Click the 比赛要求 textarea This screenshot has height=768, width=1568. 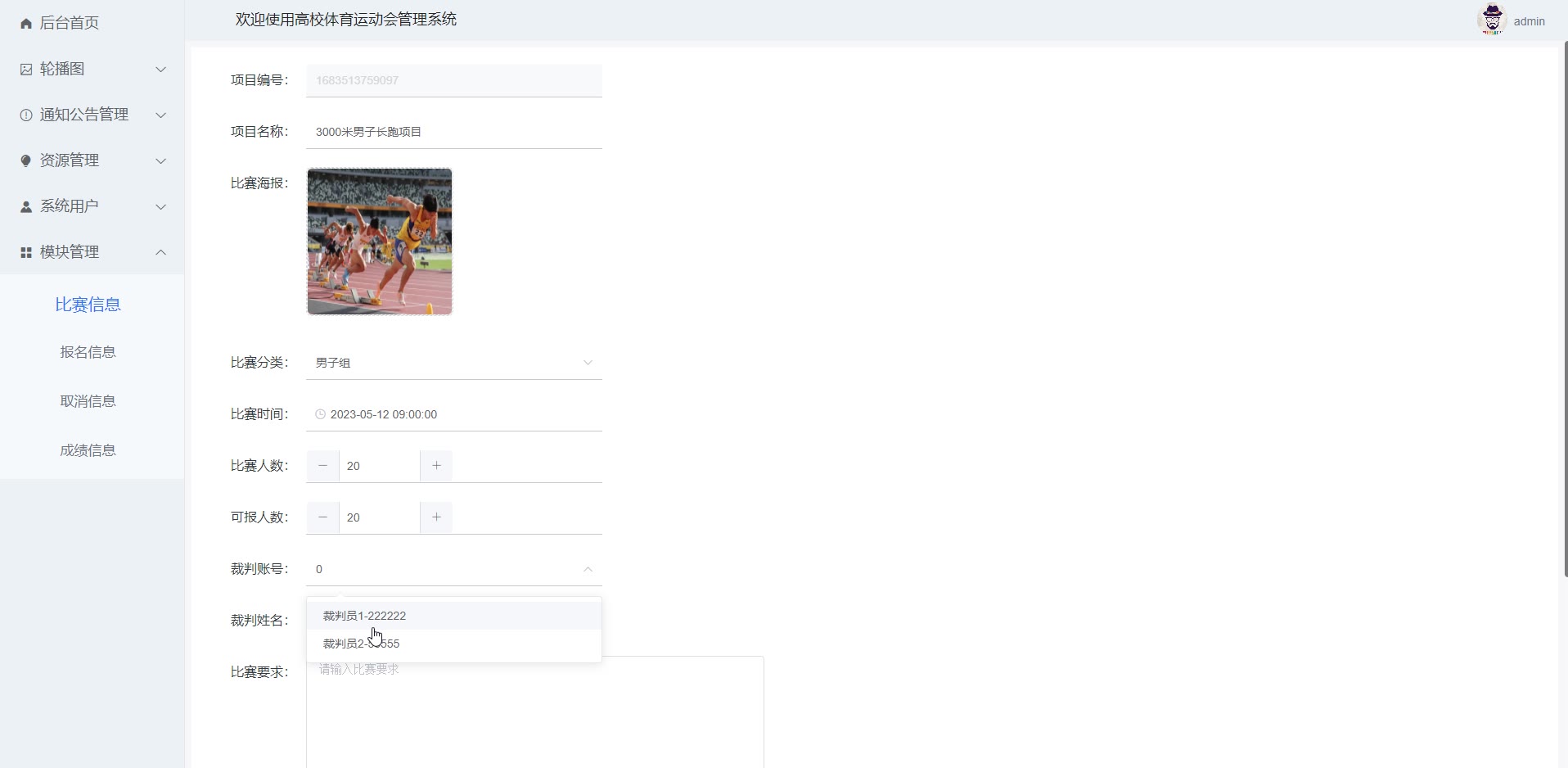pos(535,712)
